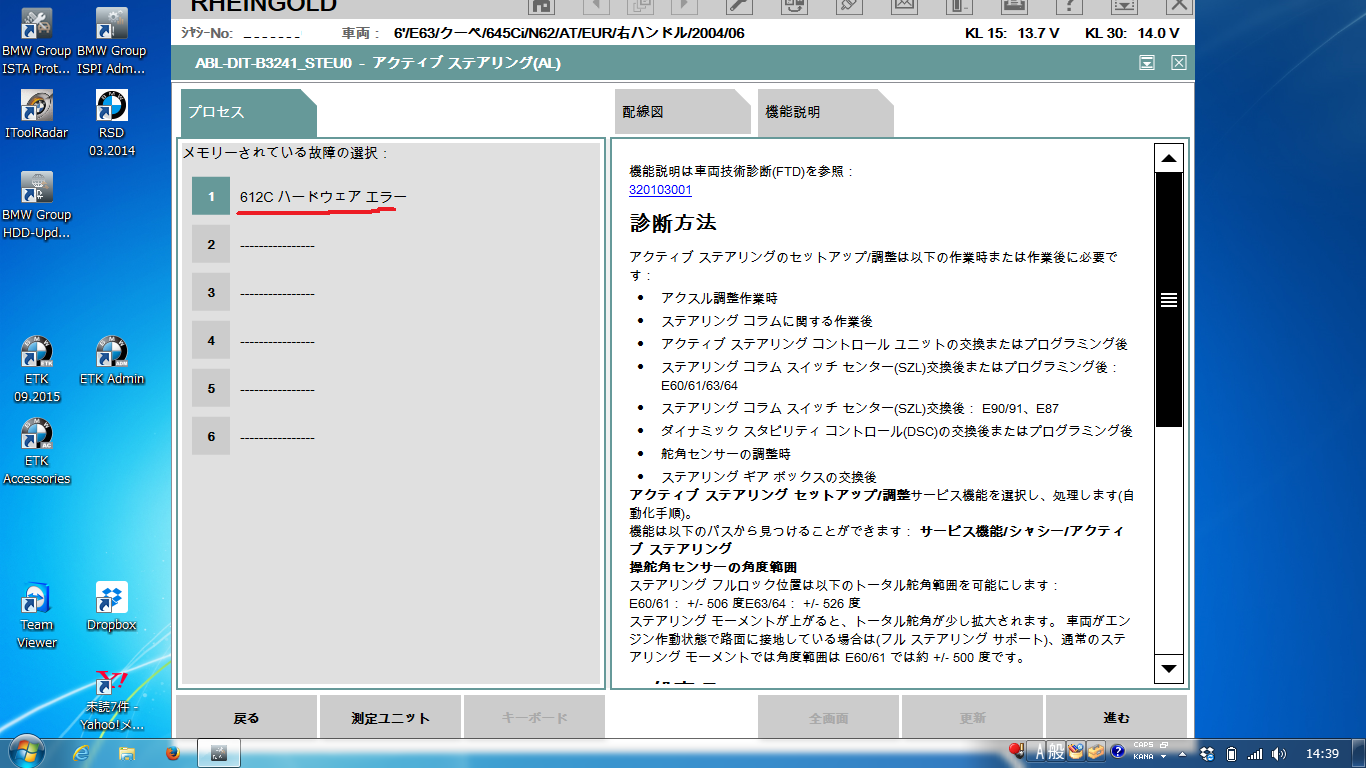Switch to the 機能説明 tab
Viewport: 1366px width, 768px height.
tap(825, 112)
